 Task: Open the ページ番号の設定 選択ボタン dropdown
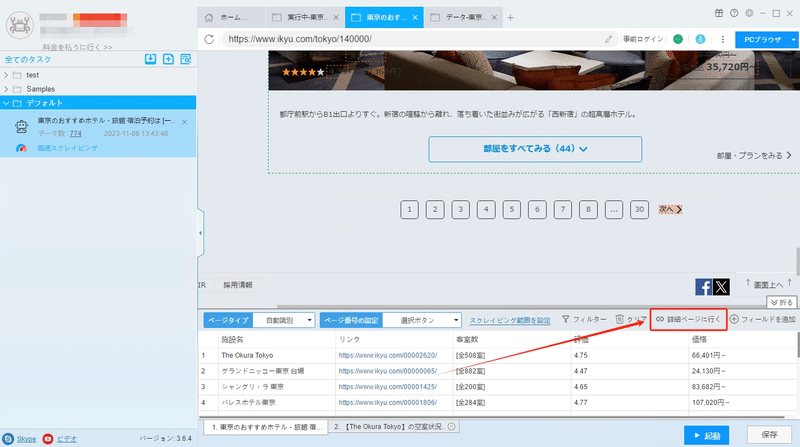coord(422,320)
